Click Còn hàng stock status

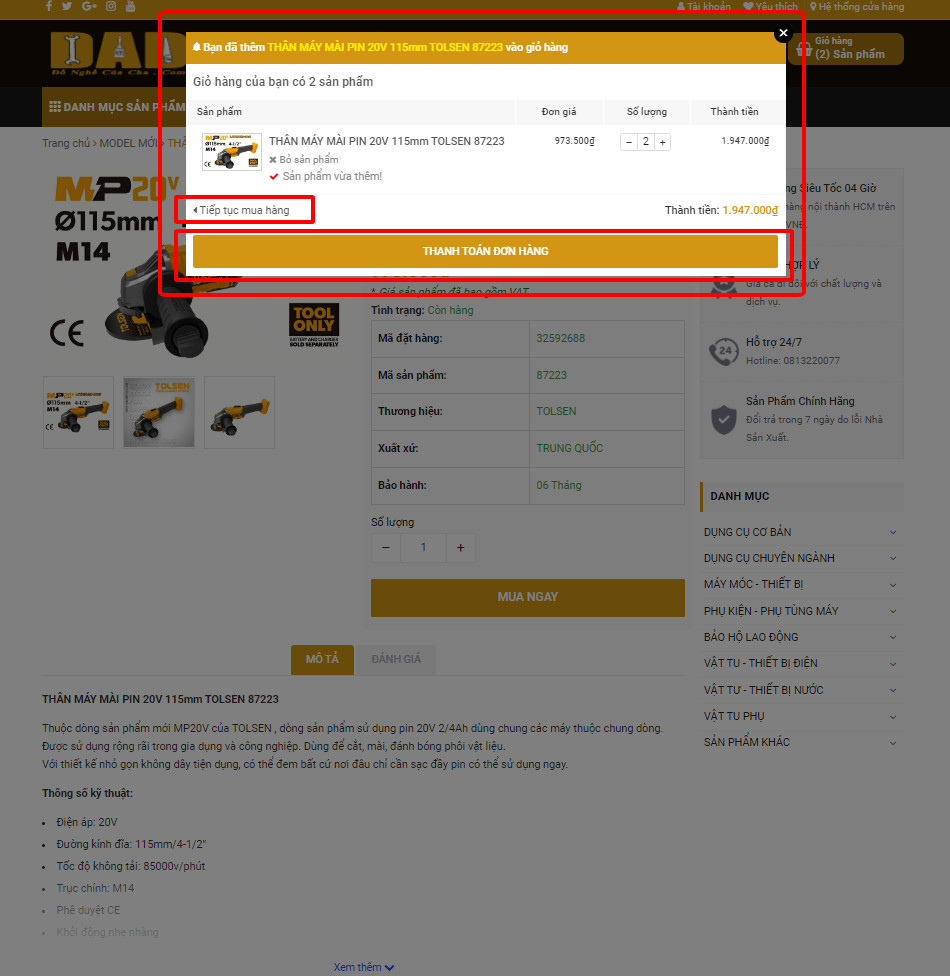pyautogui.click(x=450, y=311)
